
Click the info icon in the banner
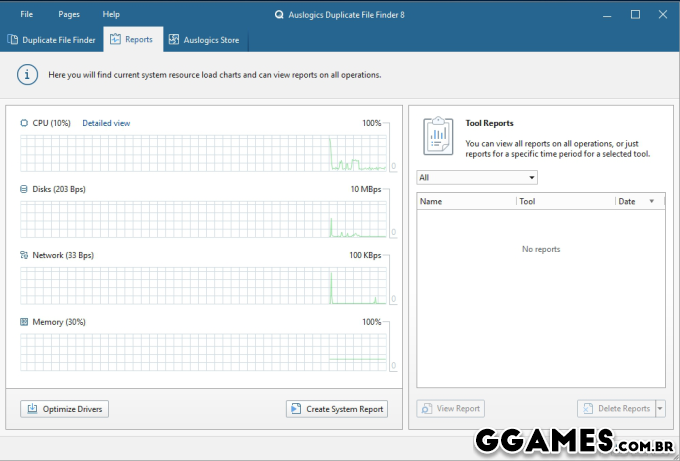pos(29,75)
